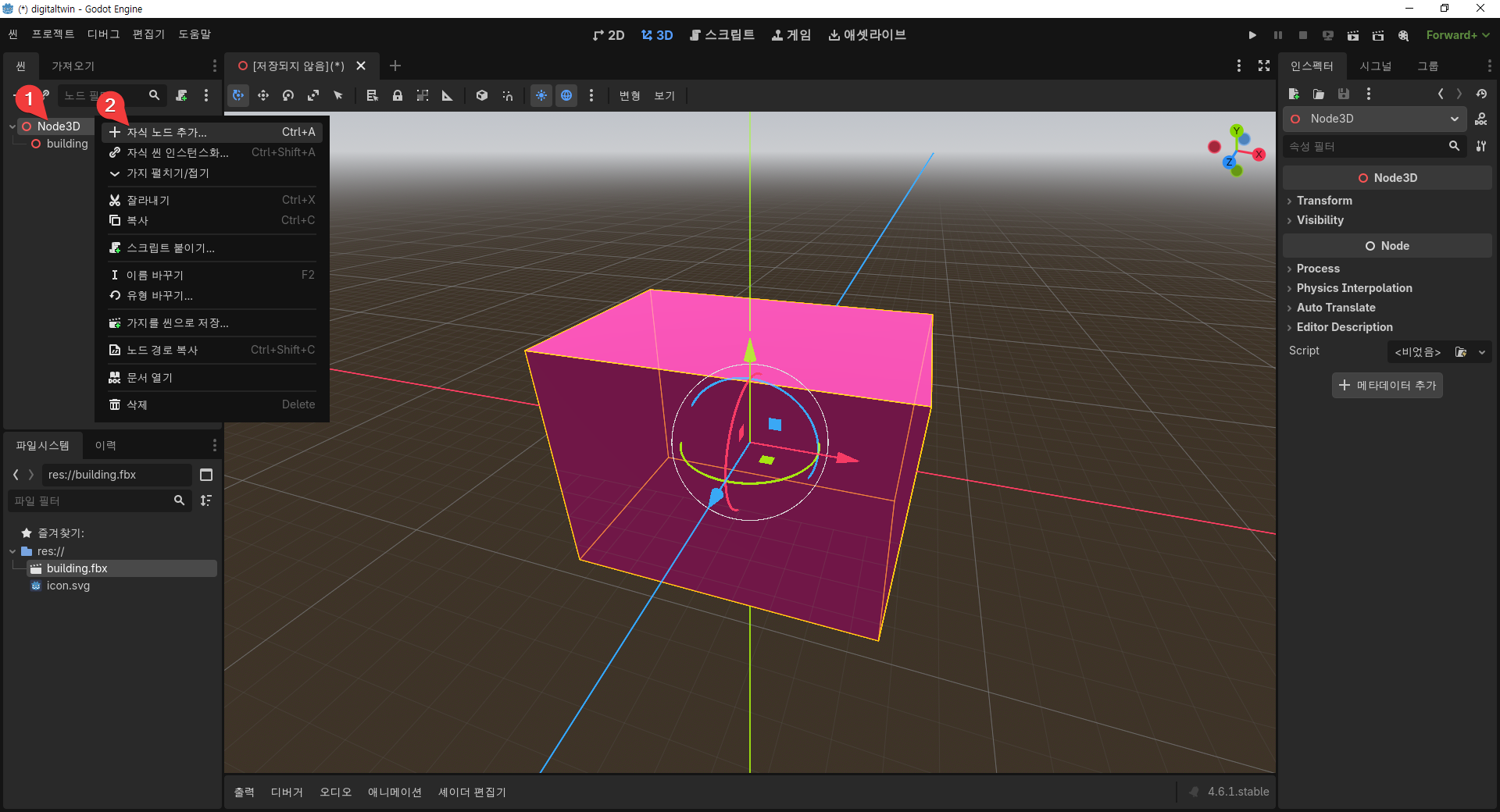Switch to the 시그널 tab
1500x812 pixels.
pyautogui.click(x=1375, y=66)
